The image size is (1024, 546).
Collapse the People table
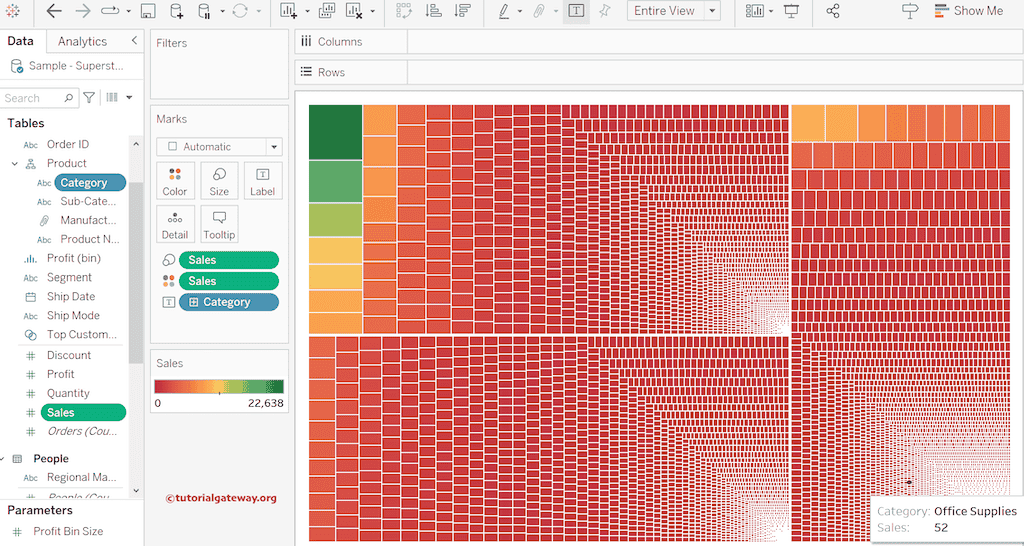[x=3, y=458]
